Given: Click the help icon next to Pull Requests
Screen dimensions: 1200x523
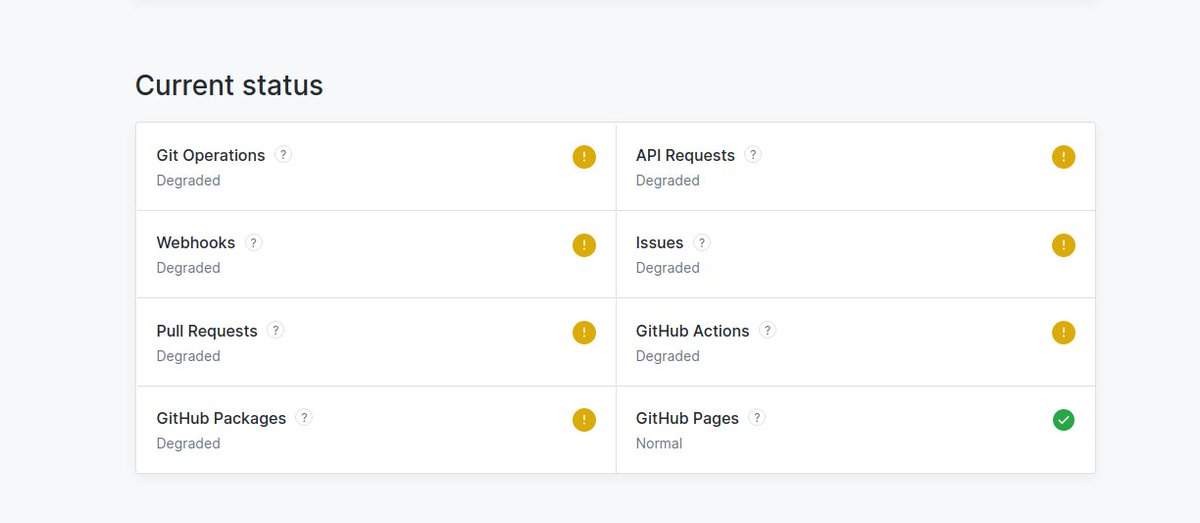Looking at the screenshot, I should click(x=276, y=330).
